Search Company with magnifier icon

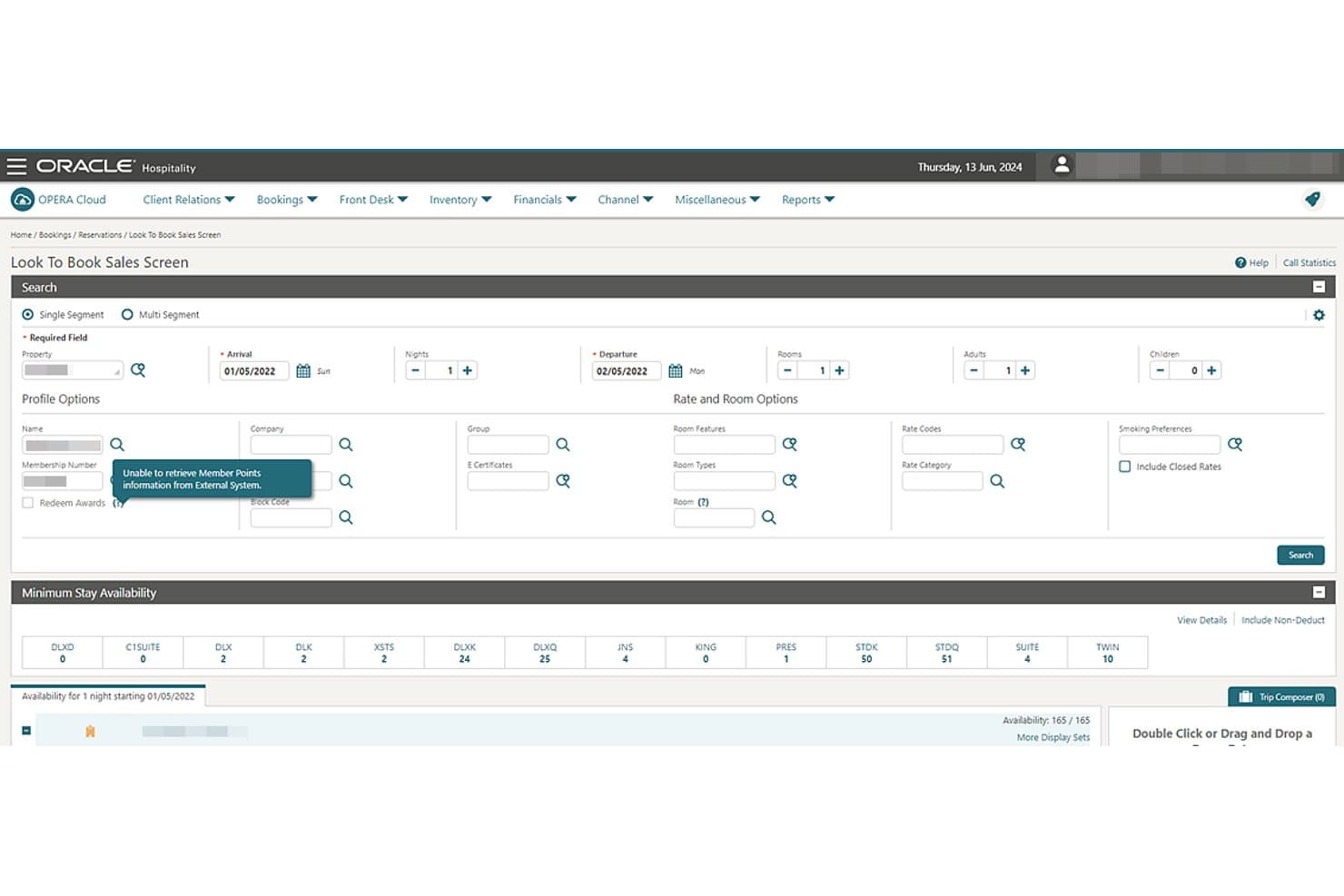[346, 445]
